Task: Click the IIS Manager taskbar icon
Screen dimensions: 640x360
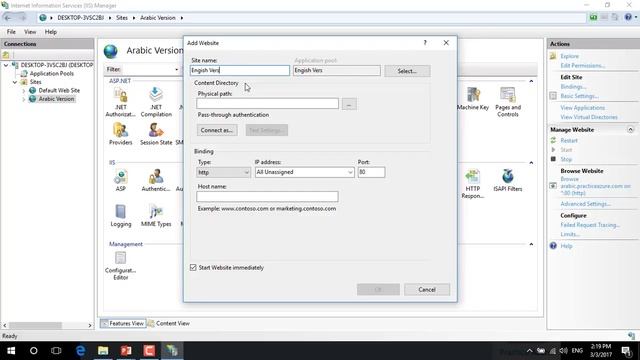Action: point(172,351)
